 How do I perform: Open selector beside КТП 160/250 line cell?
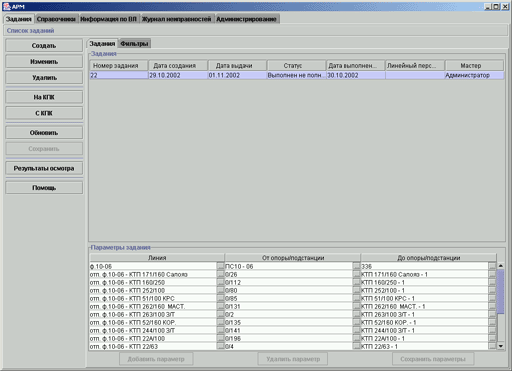[x=220, y=282]
